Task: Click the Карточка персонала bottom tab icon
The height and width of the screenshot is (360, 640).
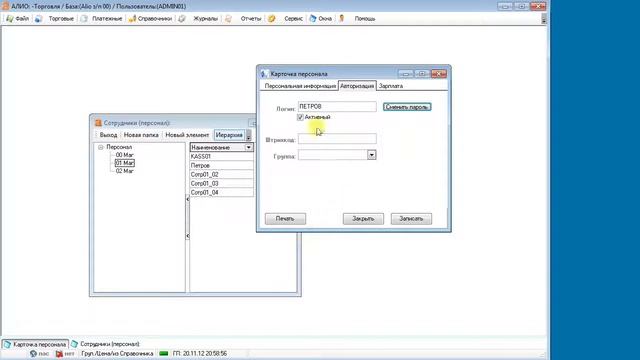Action: pos(7,344)
